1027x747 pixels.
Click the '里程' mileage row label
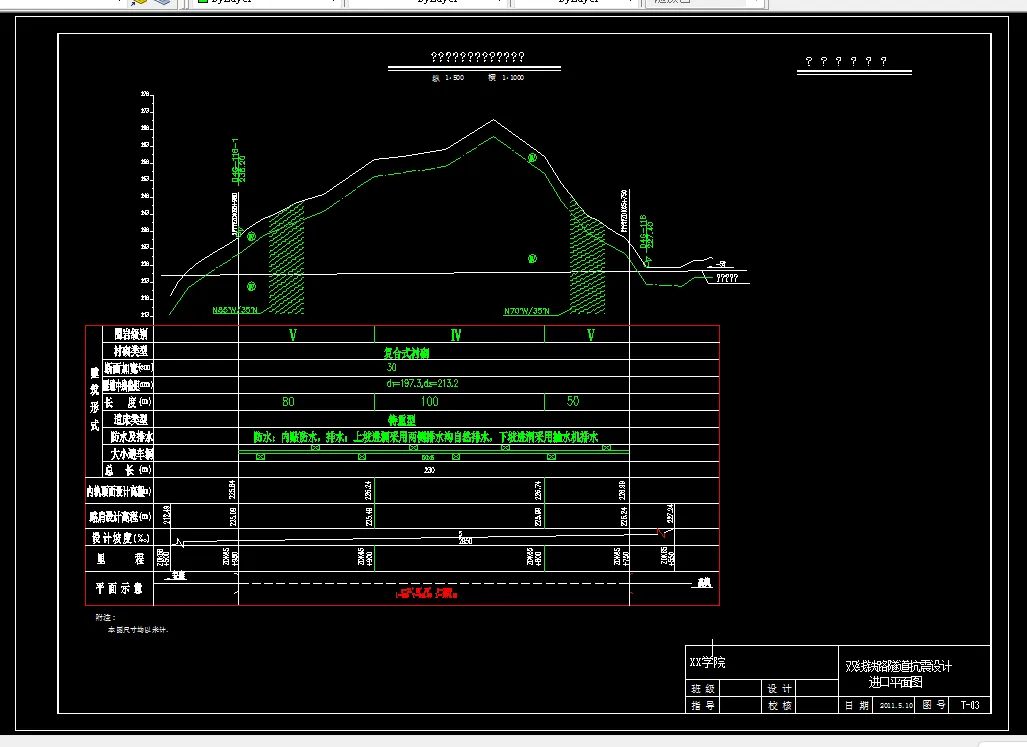121,559
